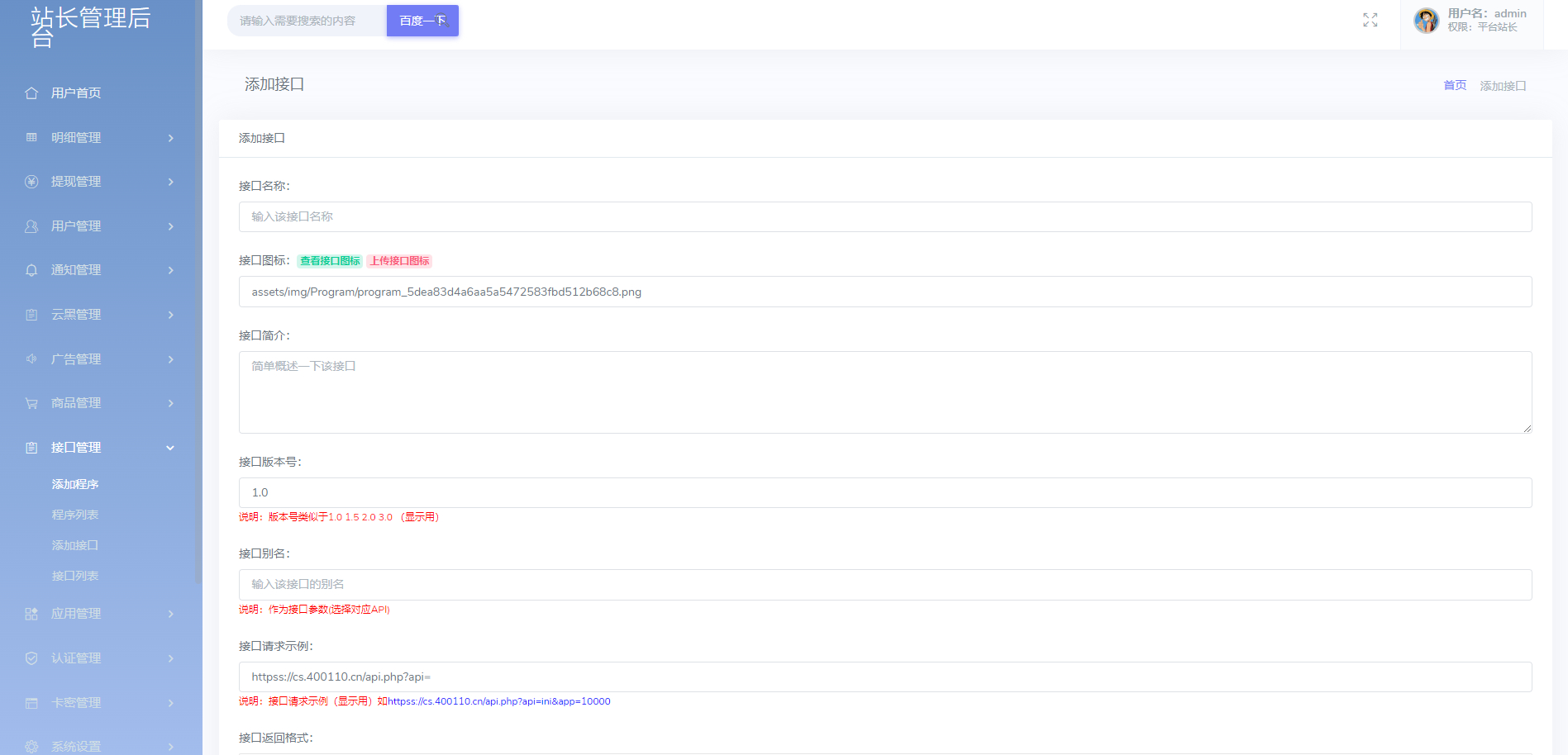
Task: Click the 查看接口图标 view link
Action: pos(330,261)
